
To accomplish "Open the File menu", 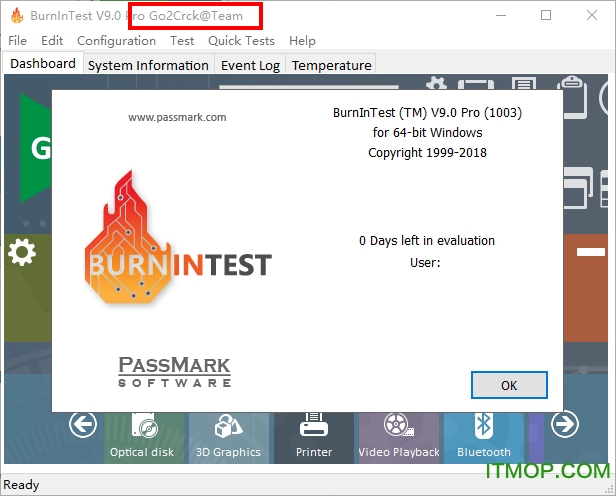I will click(x=17, y=41).
